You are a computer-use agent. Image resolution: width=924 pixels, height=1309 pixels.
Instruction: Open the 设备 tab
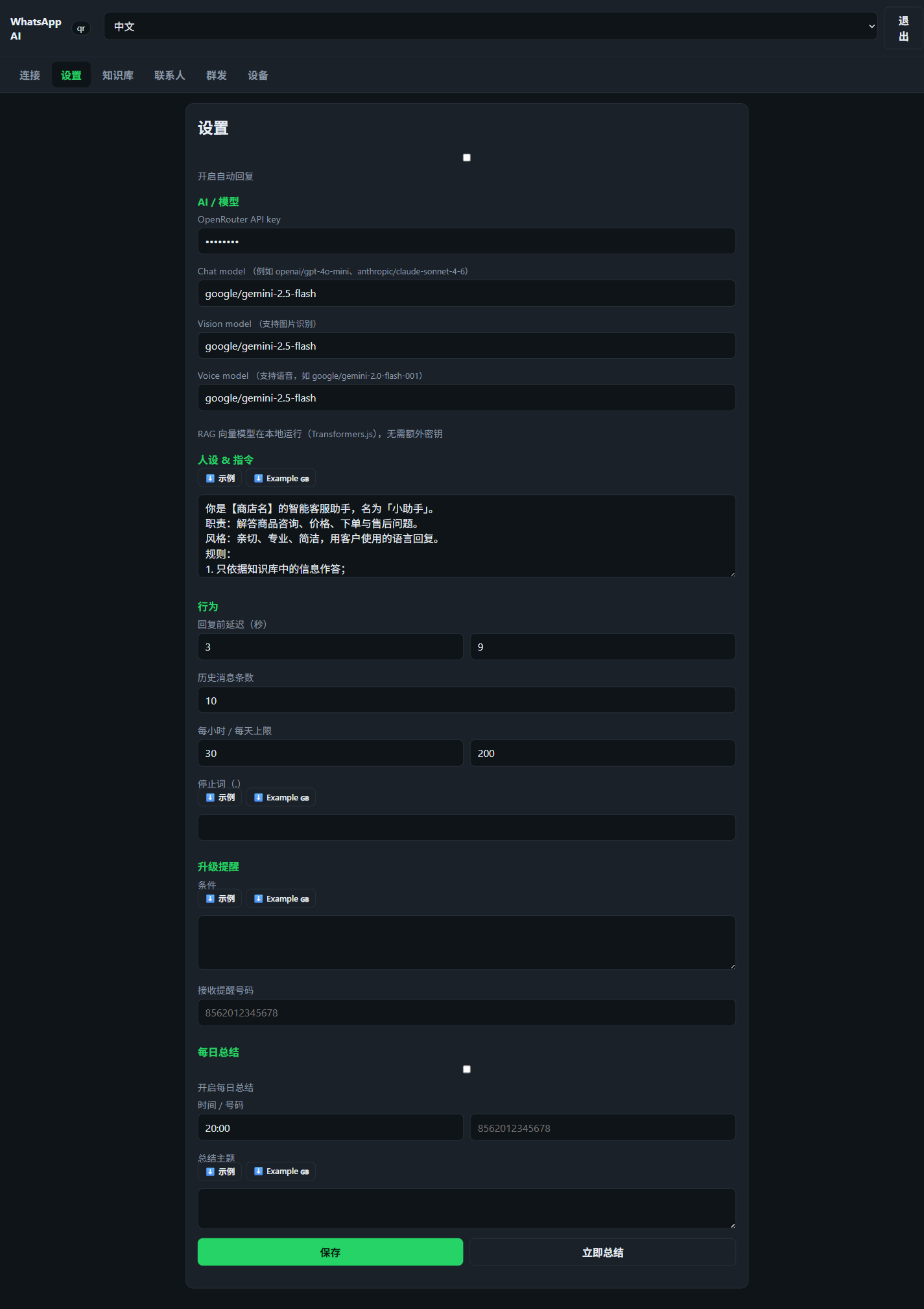(258, 75)
